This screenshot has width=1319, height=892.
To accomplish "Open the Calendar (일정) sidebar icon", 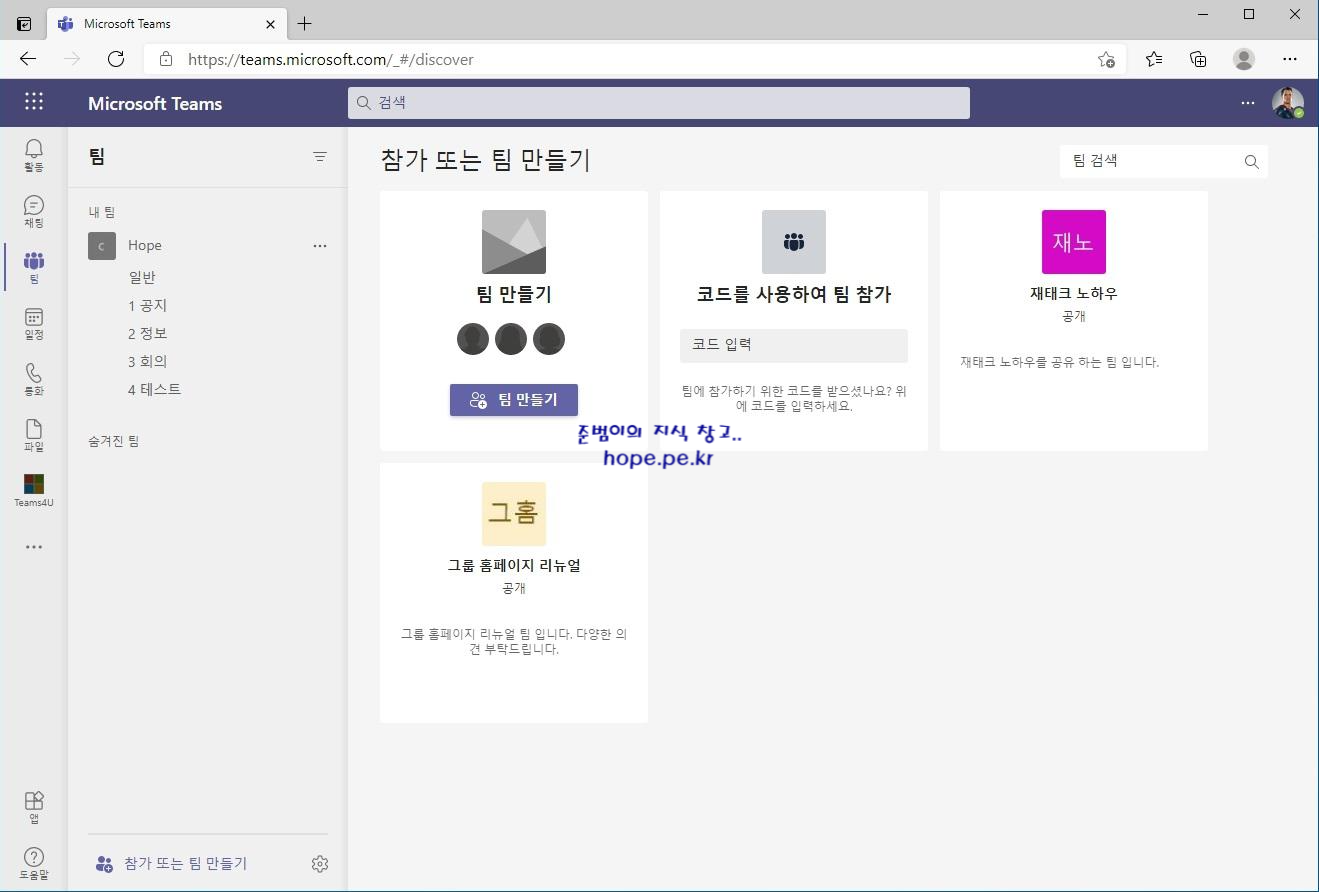I will pos(34,323).
